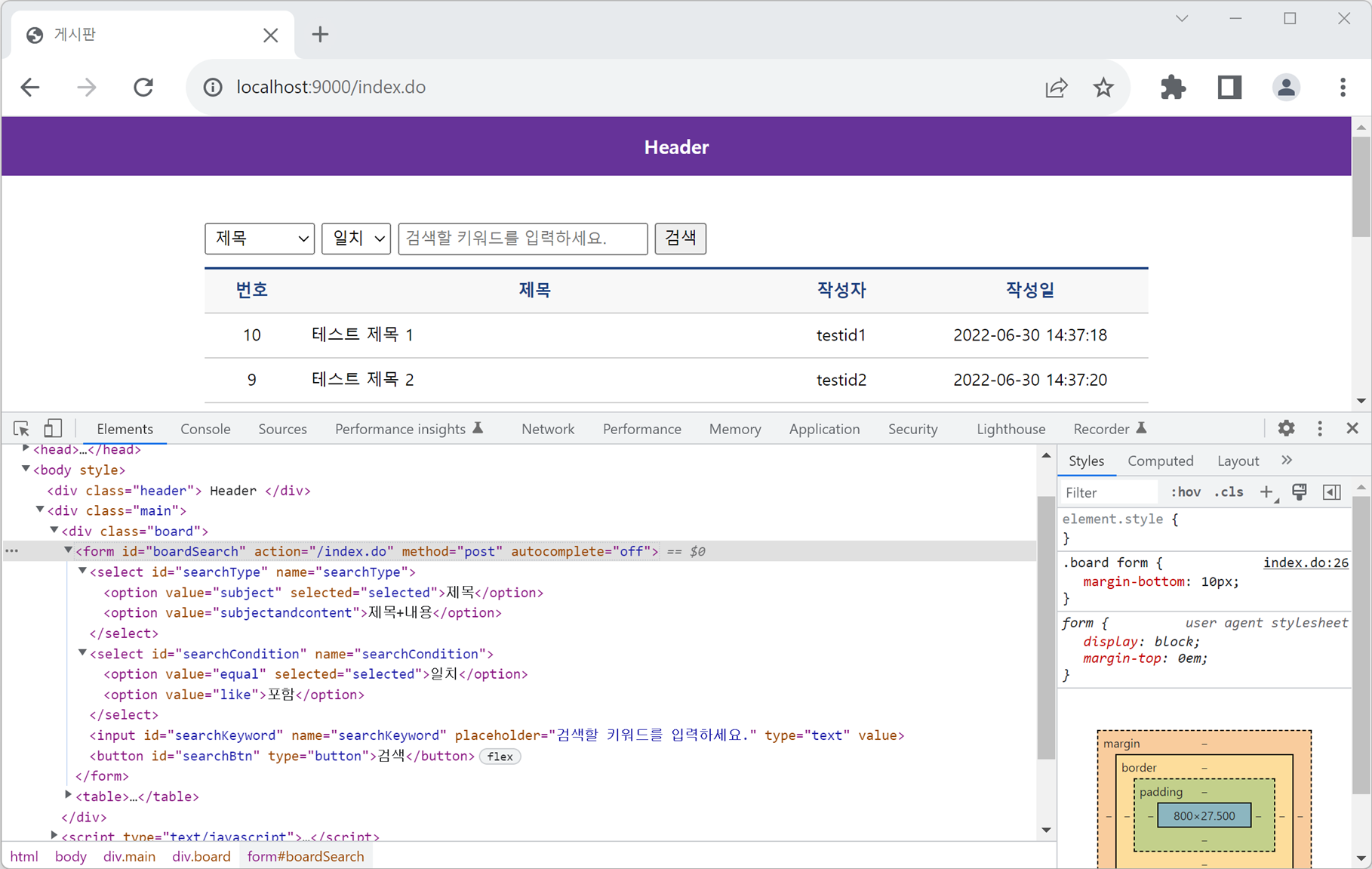The image size is (1372, 869).
Task: Select div.board in the breadcrumb
Action: click(201, 856)
